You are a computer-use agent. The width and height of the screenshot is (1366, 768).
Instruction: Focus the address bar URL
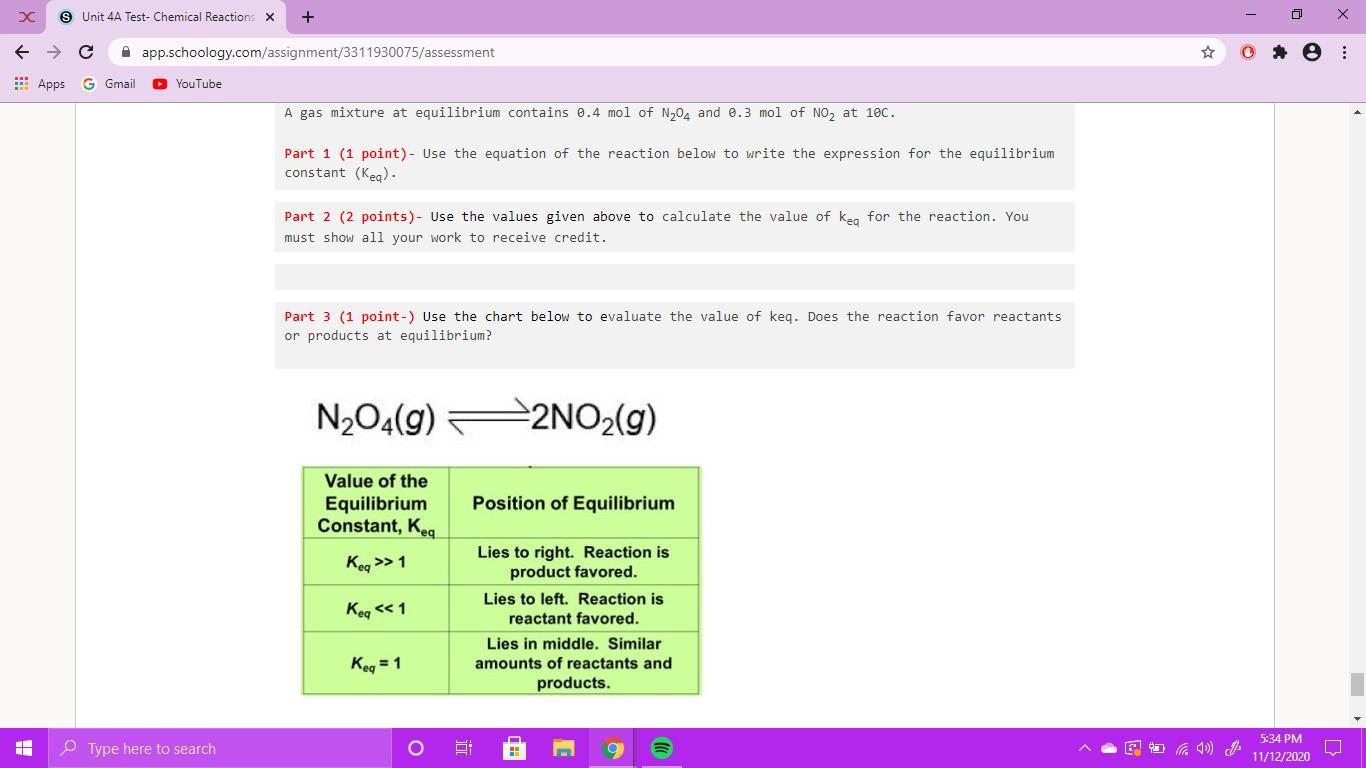(x=318, y=52)
